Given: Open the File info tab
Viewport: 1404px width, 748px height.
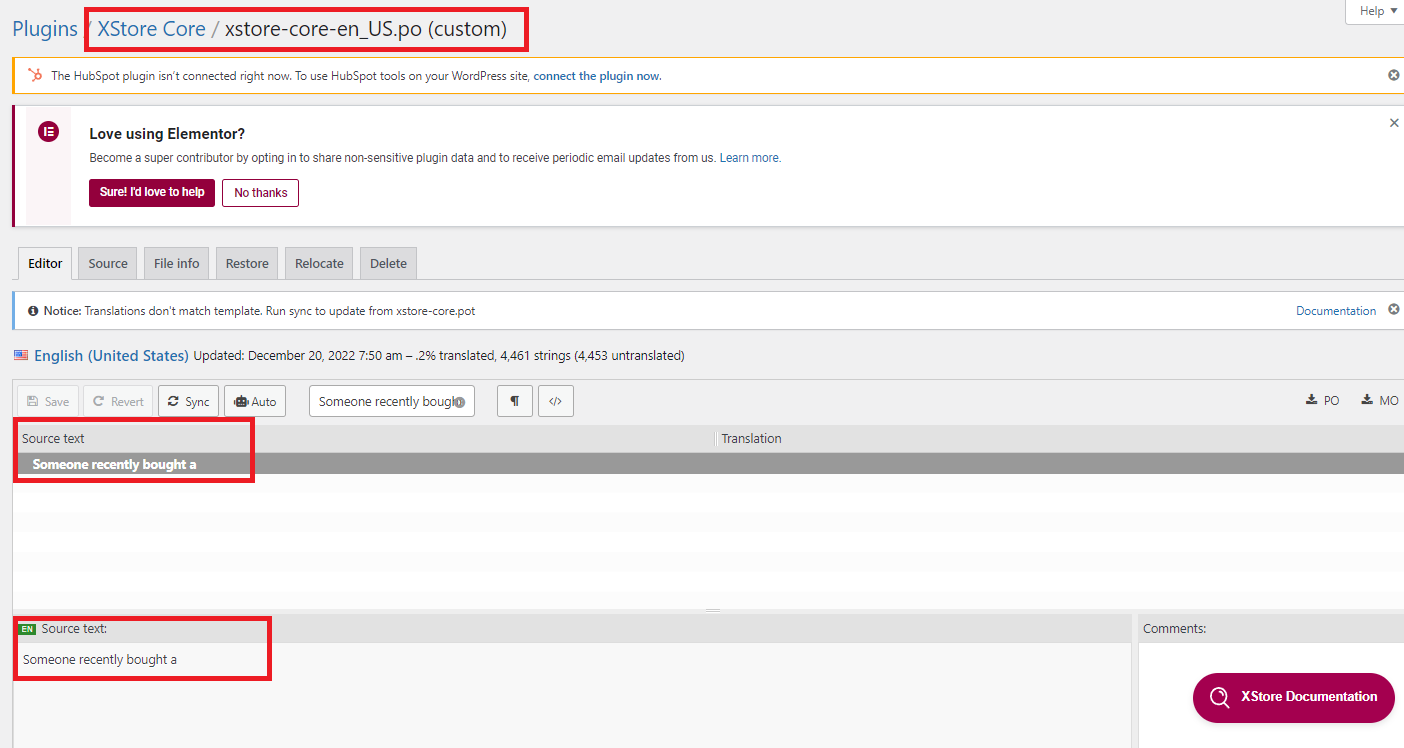Looking at the screenshot, I should (177, 263).
